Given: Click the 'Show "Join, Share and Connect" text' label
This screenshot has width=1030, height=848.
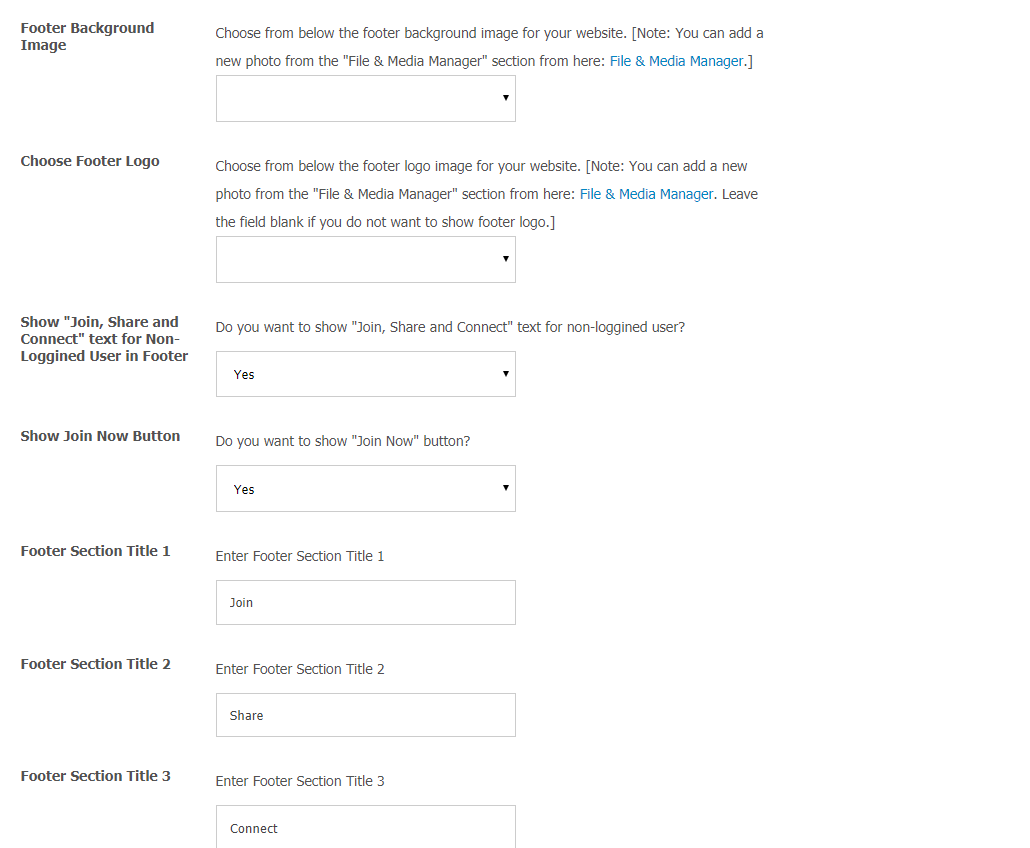Looking at the screenshot, I should point(104,339).
